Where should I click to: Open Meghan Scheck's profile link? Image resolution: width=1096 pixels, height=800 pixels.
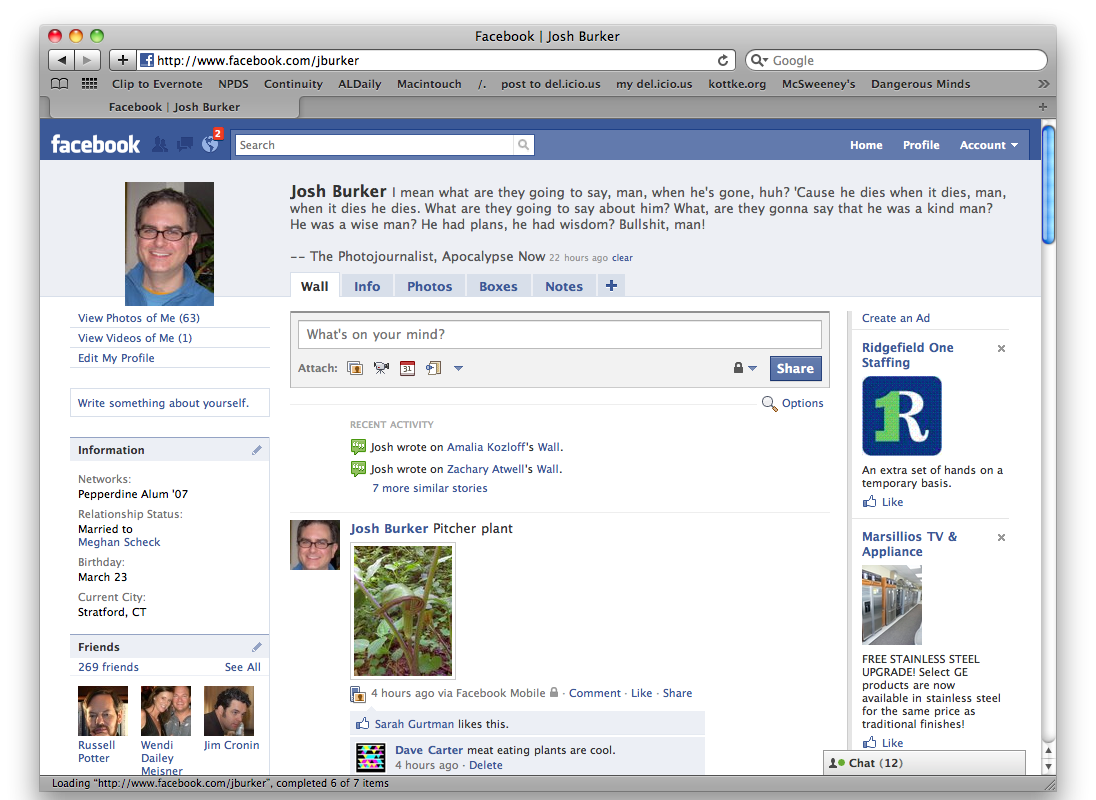119,542
